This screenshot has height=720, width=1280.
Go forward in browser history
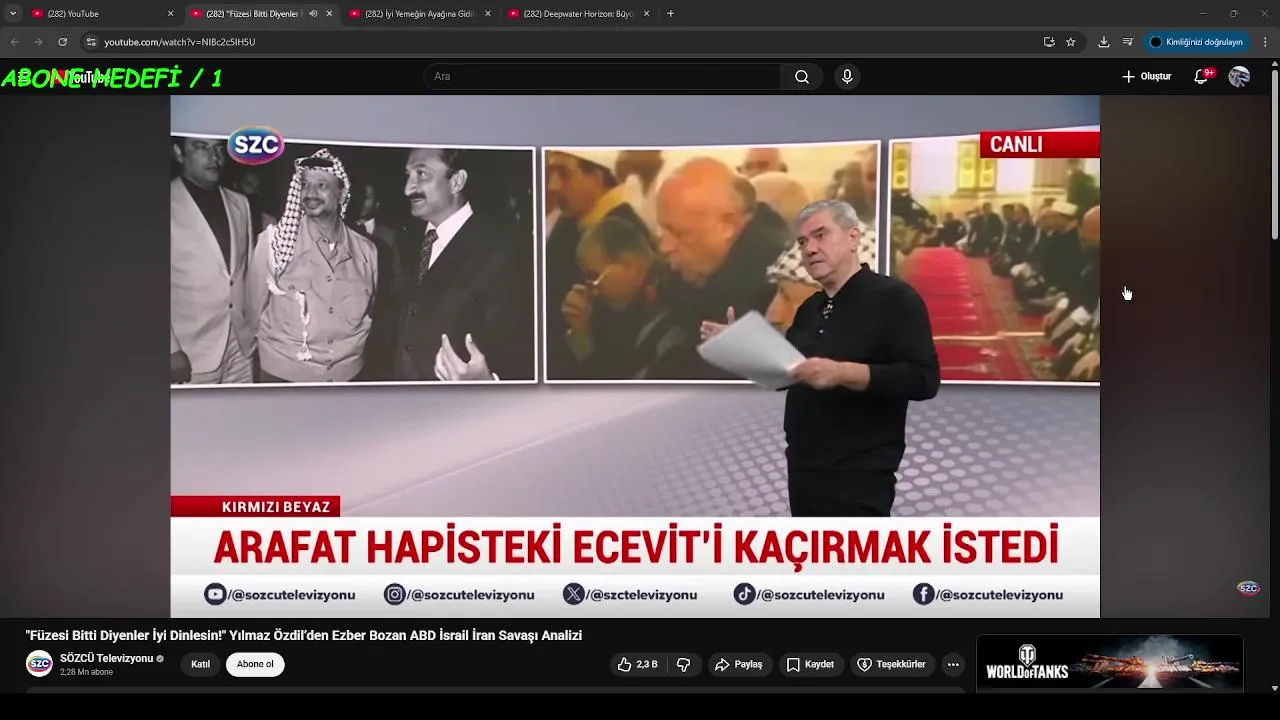pyautogui.click(x=38, y=42)
